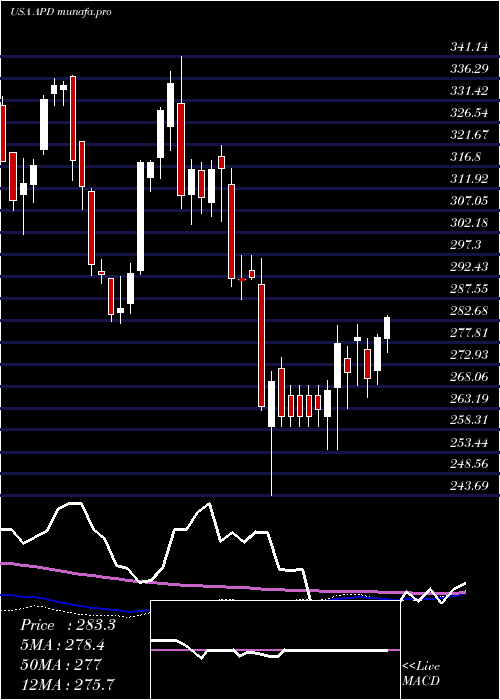Click the 258.31 price level label

click(469, 420)
